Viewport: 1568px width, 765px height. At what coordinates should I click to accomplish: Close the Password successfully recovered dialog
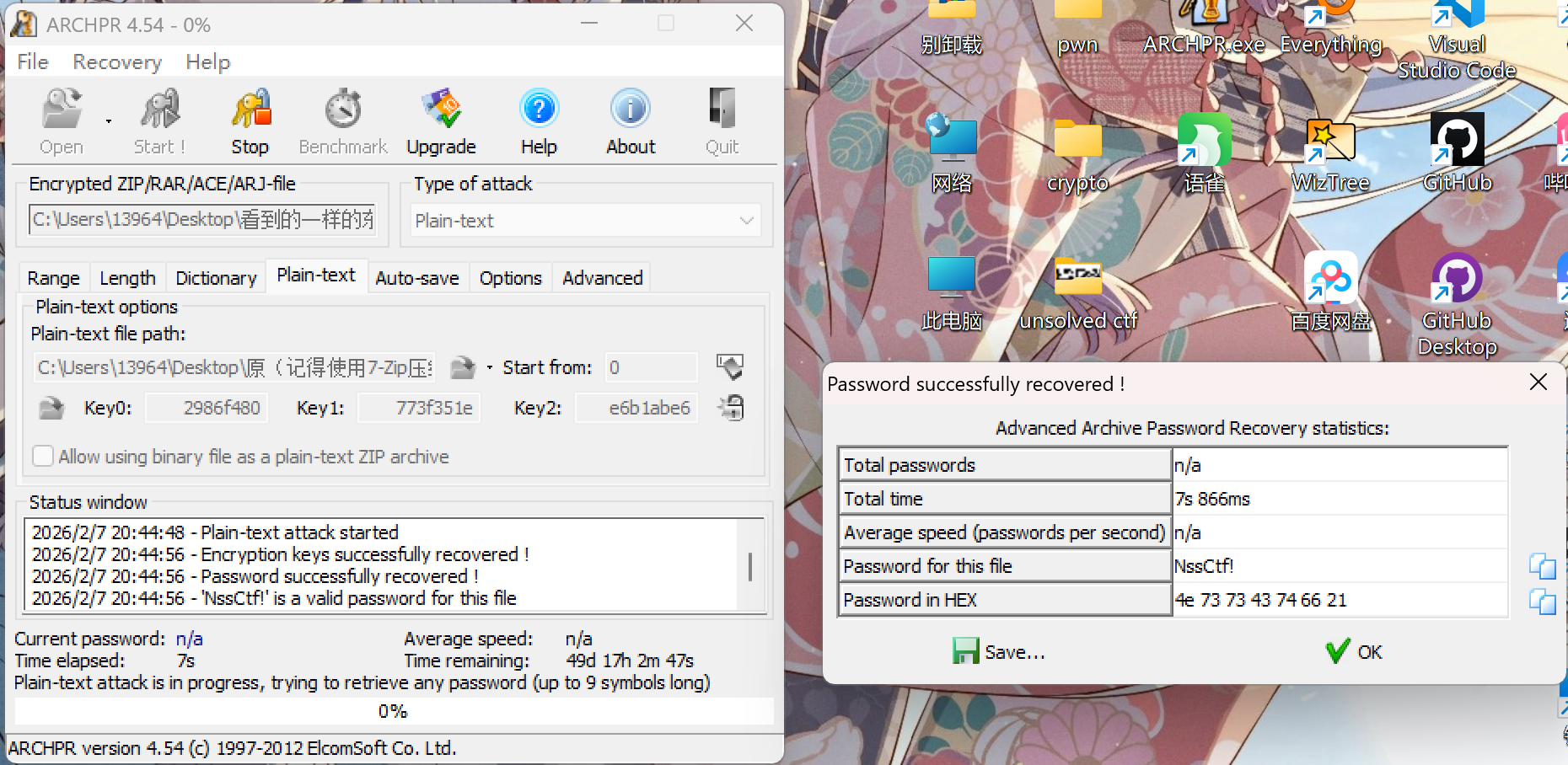tap(1538, 382)
